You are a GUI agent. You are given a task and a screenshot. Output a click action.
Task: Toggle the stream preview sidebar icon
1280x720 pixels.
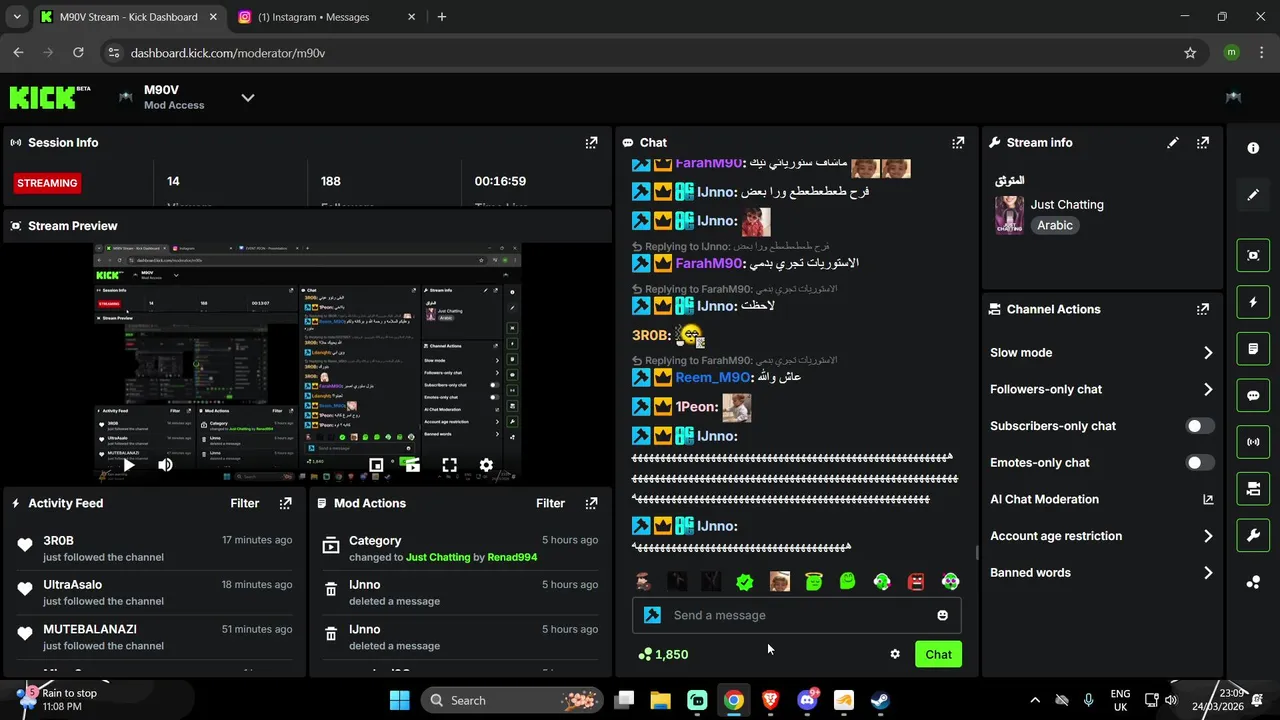[1253, 255]
